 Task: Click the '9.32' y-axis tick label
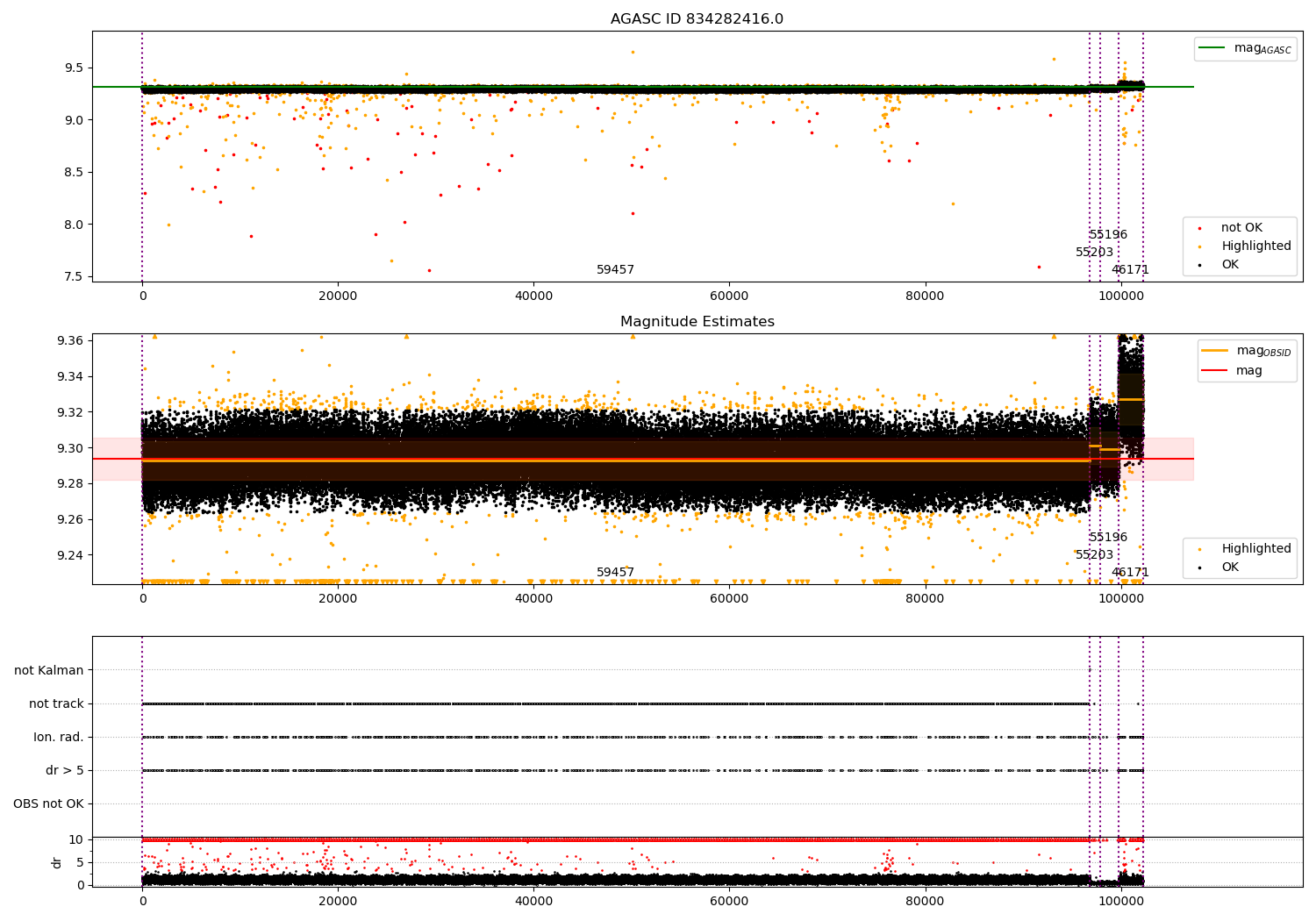69,412
